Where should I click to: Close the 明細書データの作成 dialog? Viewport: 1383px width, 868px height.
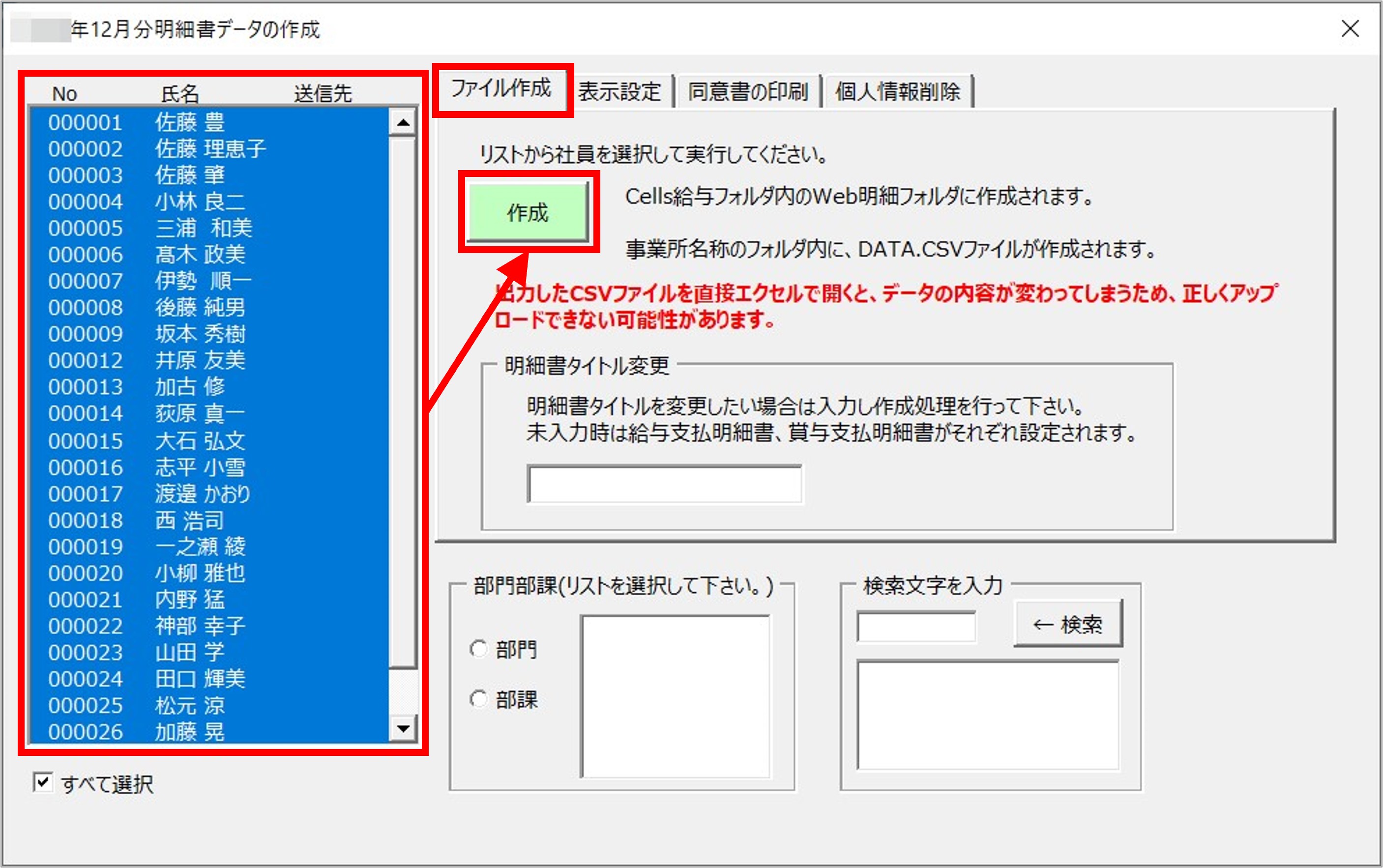point(1350,29)
